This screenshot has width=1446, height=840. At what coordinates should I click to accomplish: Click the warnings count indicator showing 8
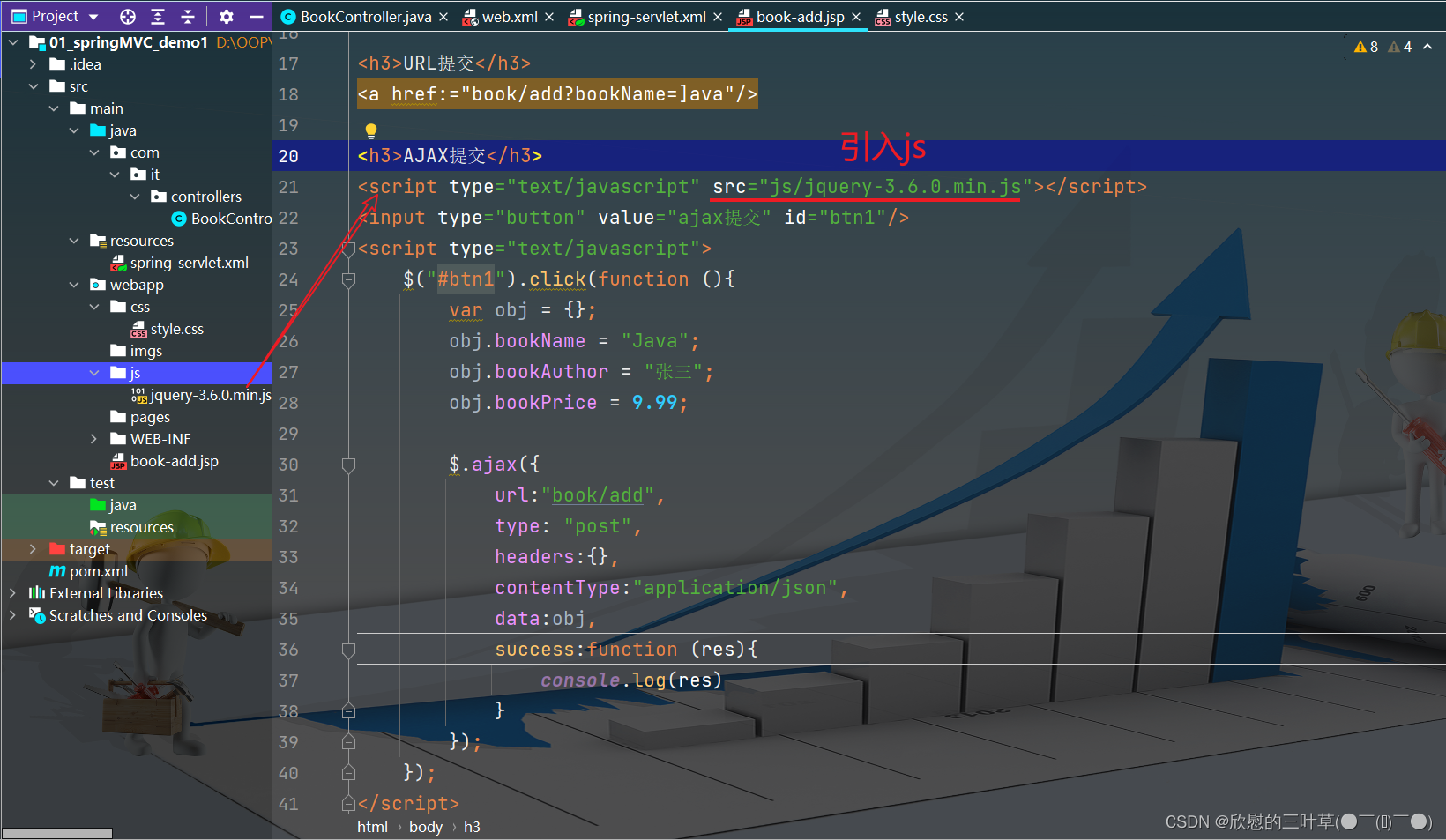point(1366,47)
